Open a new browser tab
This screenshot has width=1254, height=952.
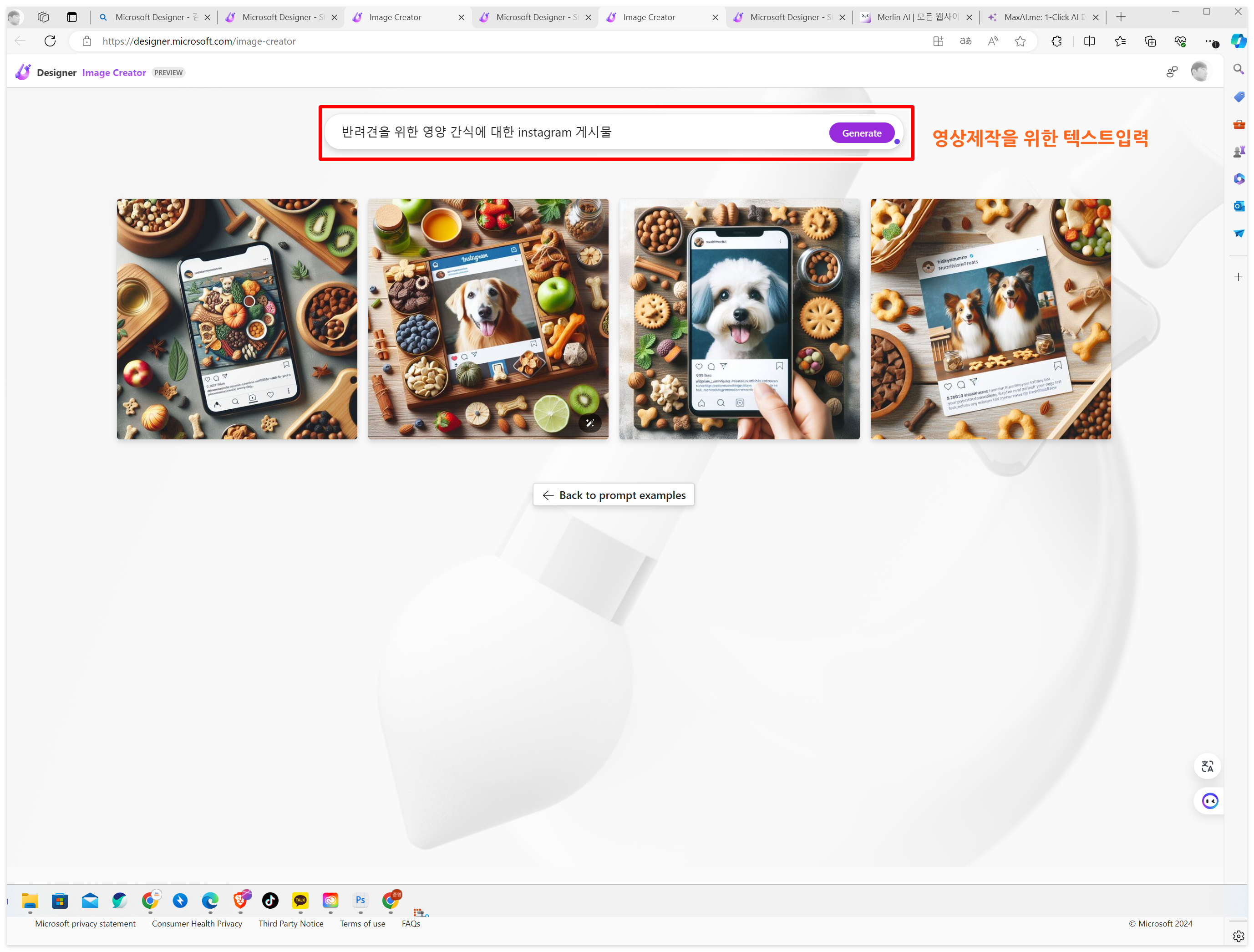[x=1121, y=17]
